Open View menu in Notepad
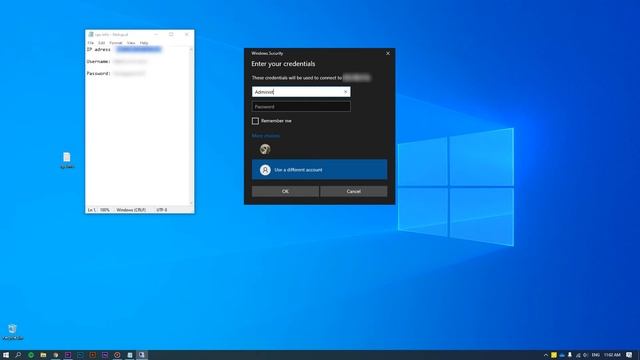 pyautogui.click(x=131, y=43)
